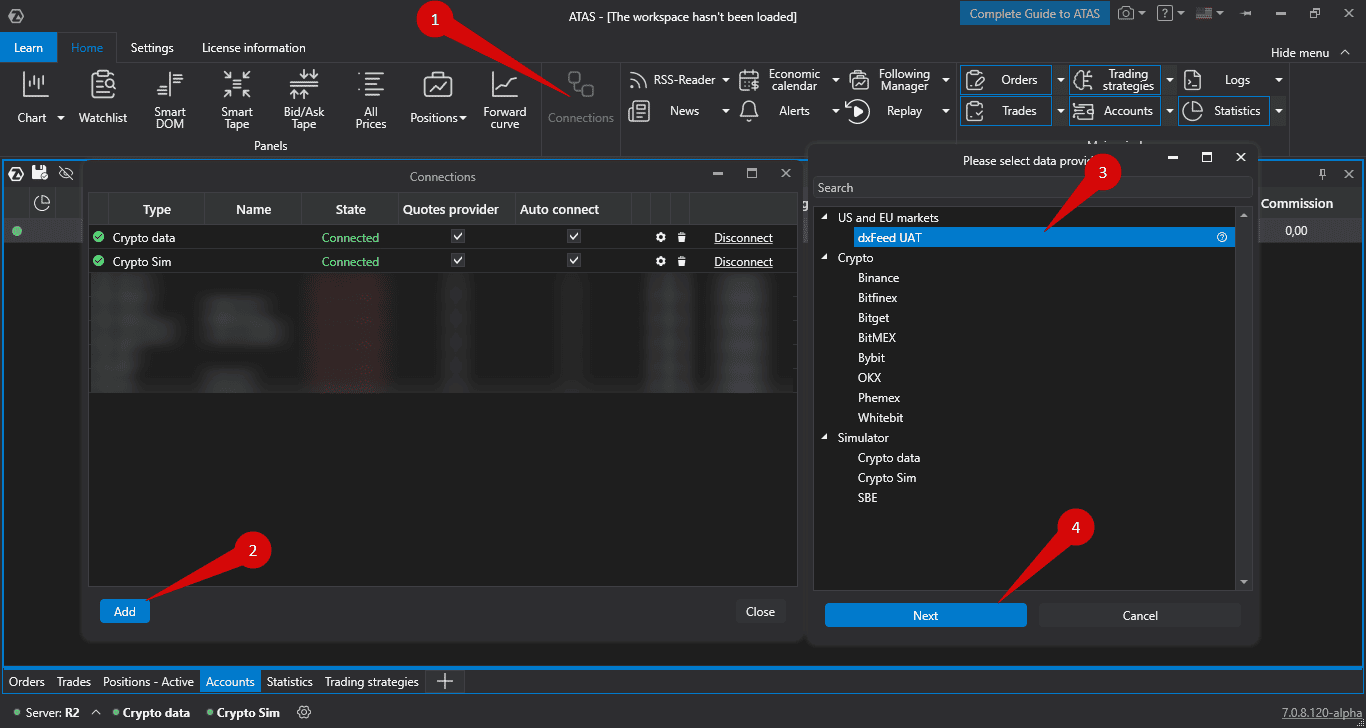Viewport: 1366px width, 728px height.
Task: Open the Statistics bottom tab
Action: tap(289, 682)
